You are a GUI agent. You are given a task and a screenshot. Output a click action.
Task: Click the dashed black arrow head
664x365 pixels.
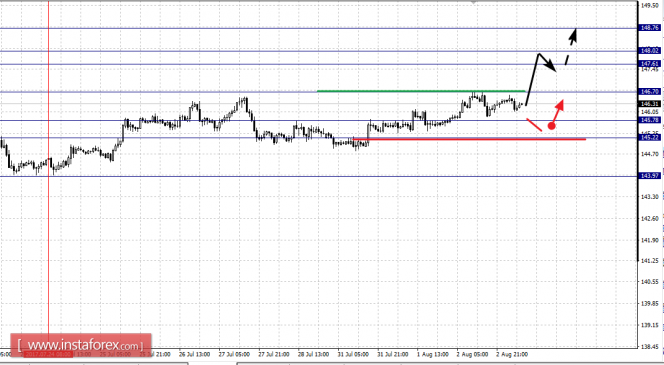(x=573, y=35)
